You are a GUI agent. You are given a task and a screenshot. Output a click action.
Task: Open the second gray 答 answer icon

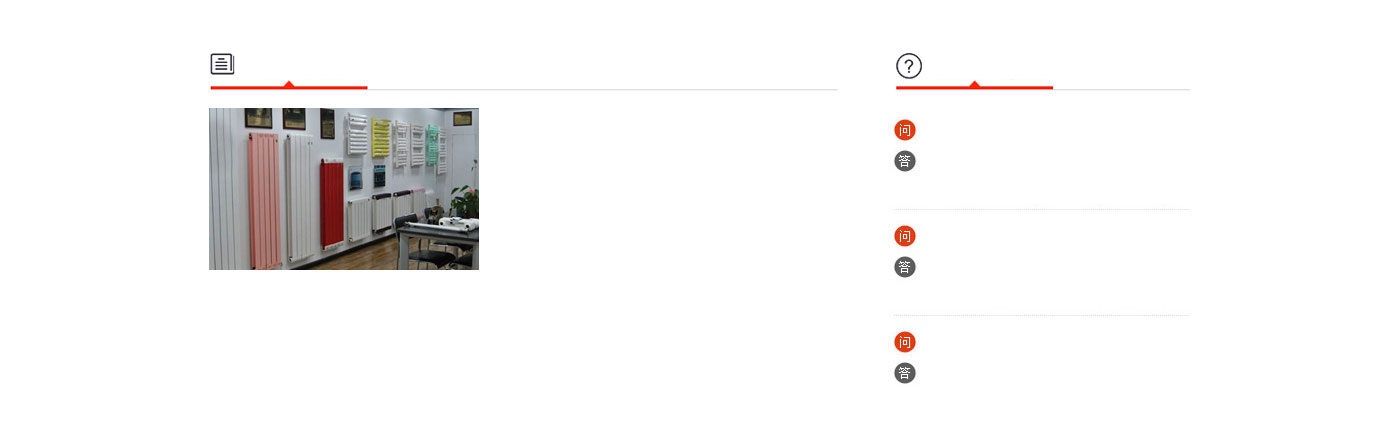tap(905, 267)
